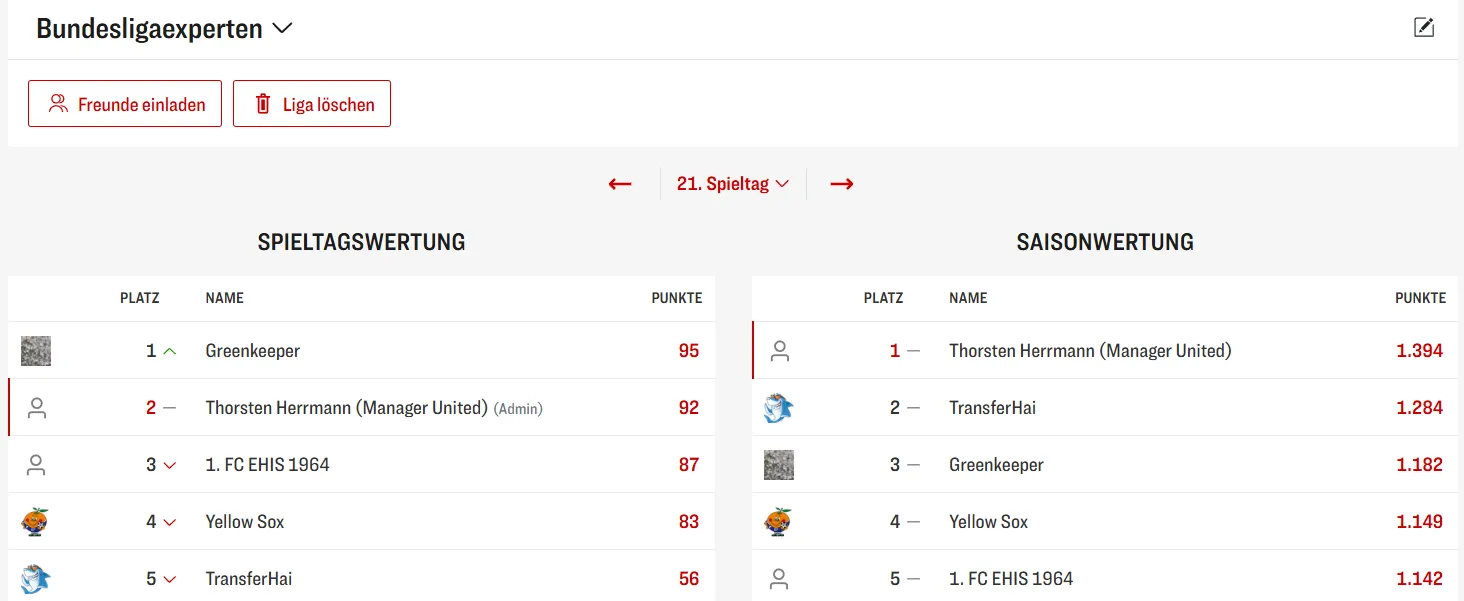Screen dimensions: 1464x601
Task: Click the Punkte column header in Saisonwertung
Action: click(x=1420, y=298)
